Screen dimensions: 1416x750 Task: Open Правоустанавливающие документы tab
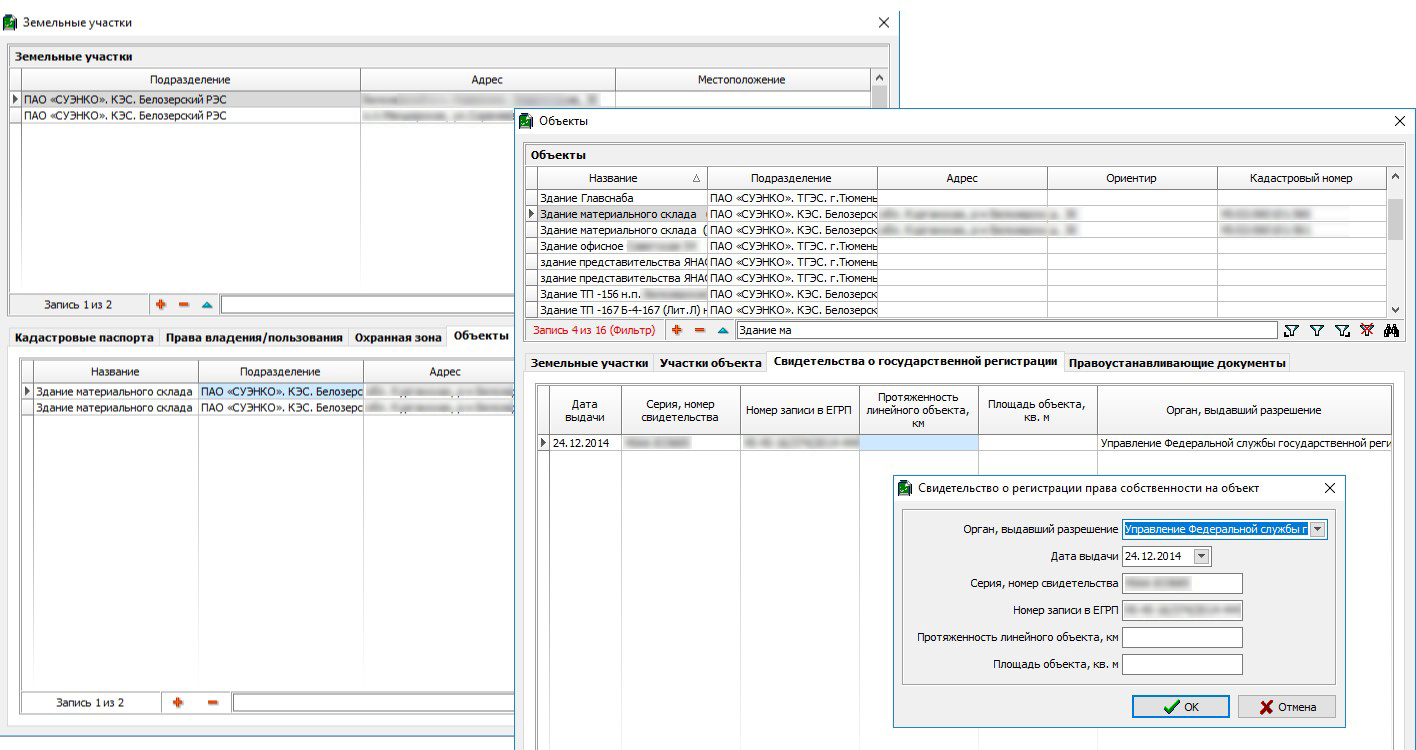[1176, 363]
